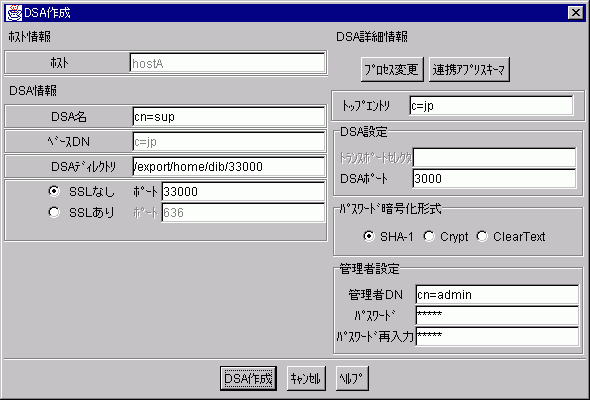This screenshot has width=590, height=400.
Task: Click the Java icon in the title bar
Action: (14, 13)
